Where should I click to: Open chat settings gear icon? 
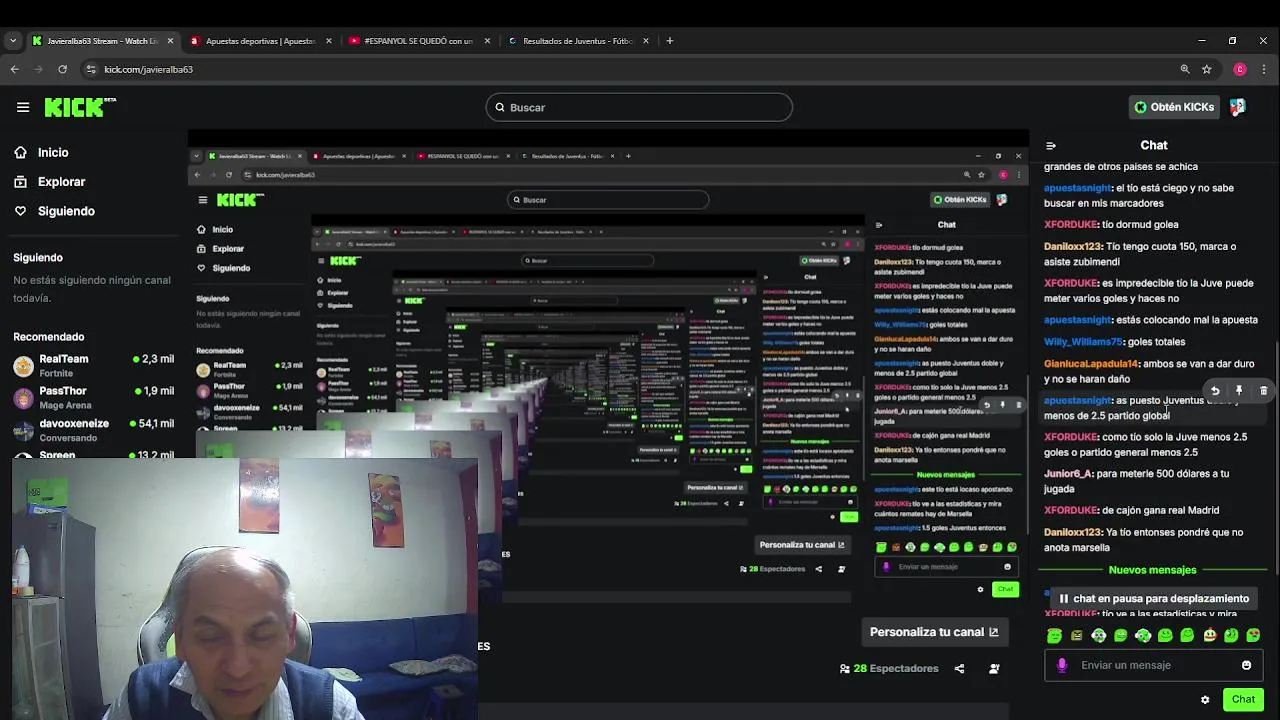pos(1205,700)
